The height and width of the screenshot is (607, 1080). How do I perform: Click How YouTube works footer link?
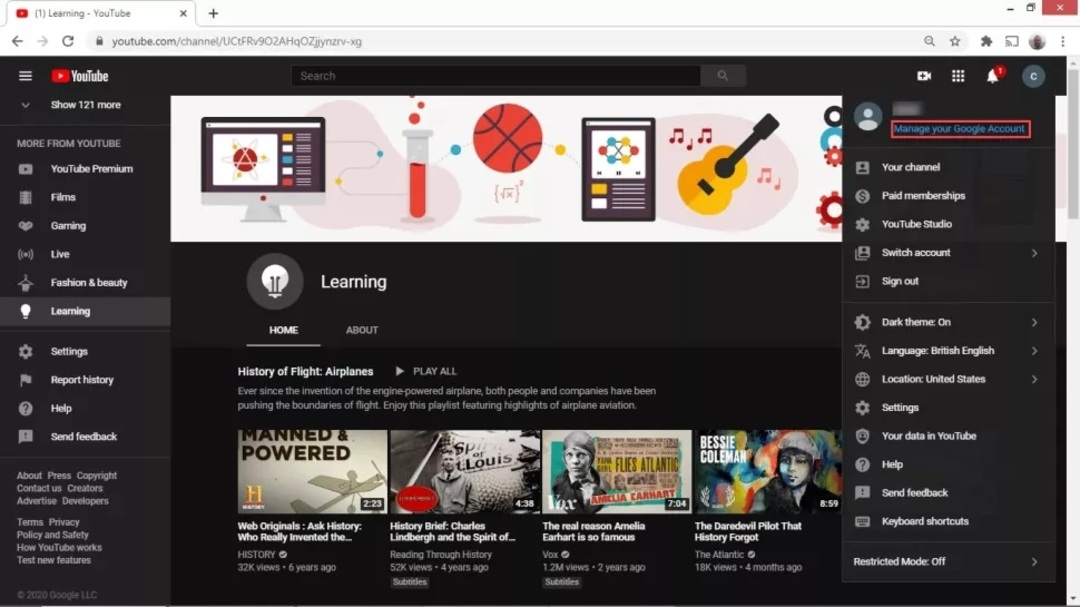(x=59, y=548)
